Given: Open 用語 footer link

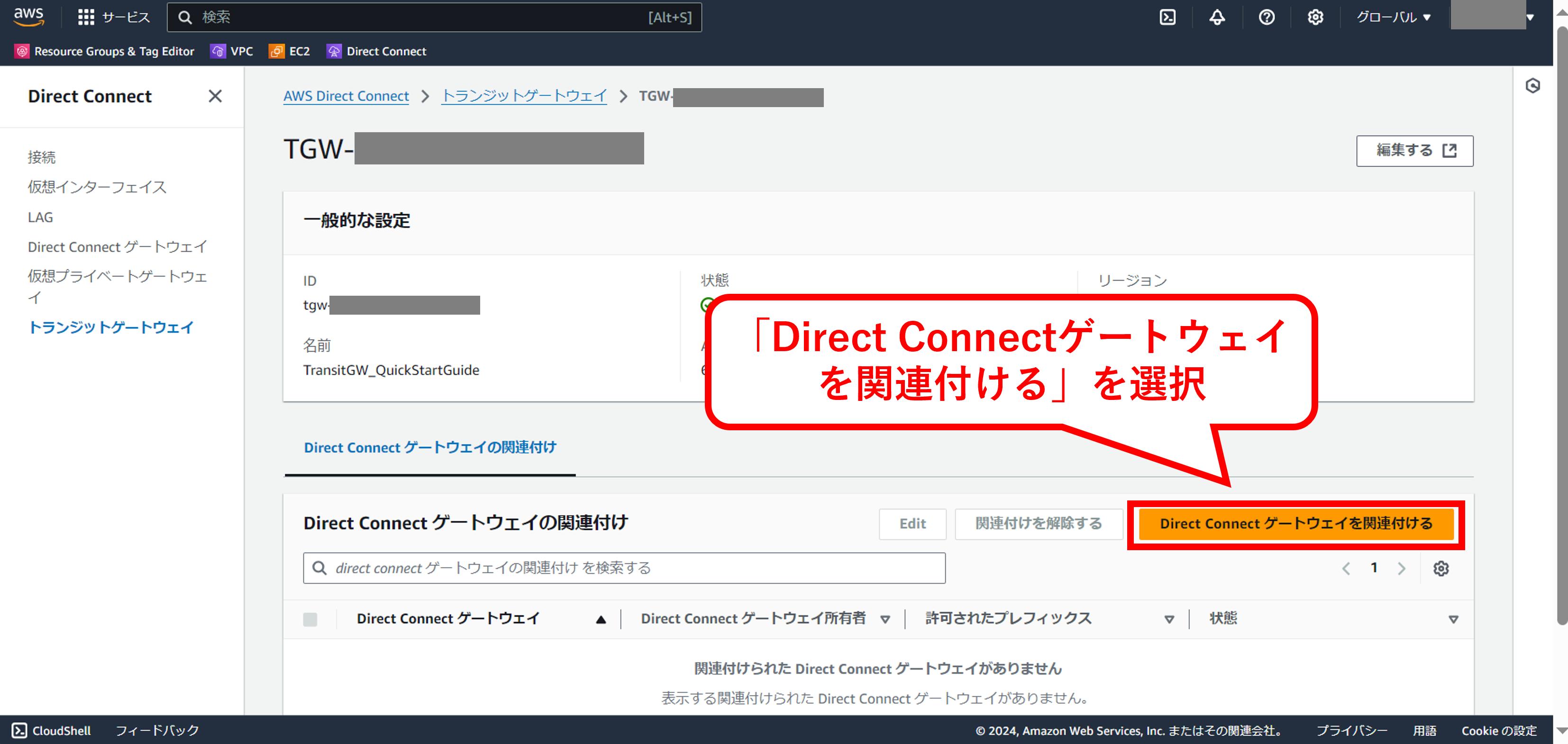Looking at the screenshot, I should coord(1424,730).
